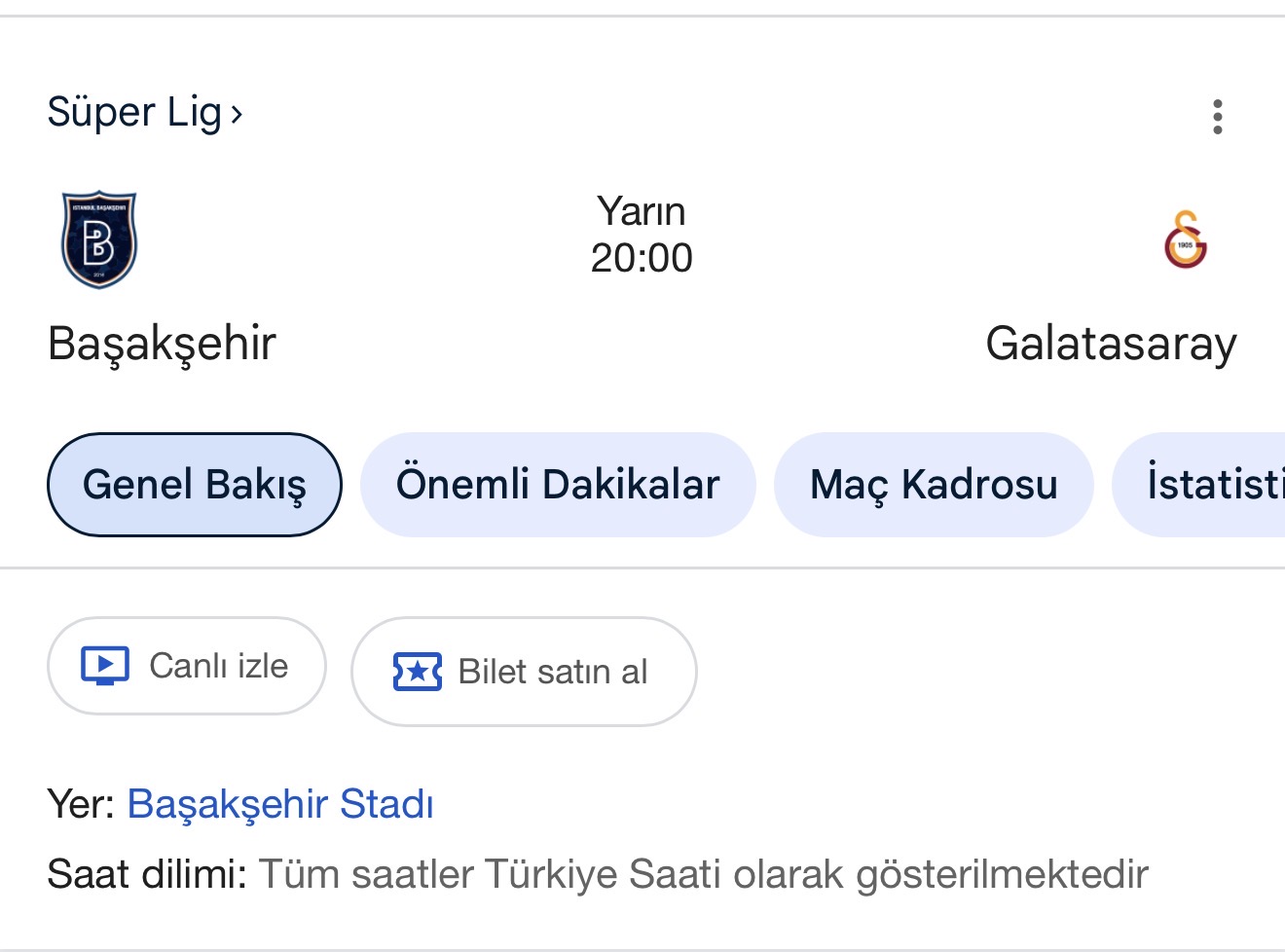Click the Yer venue label
Image resolution: width=1285 pixels, height=952 pixels.
[81, 804]
